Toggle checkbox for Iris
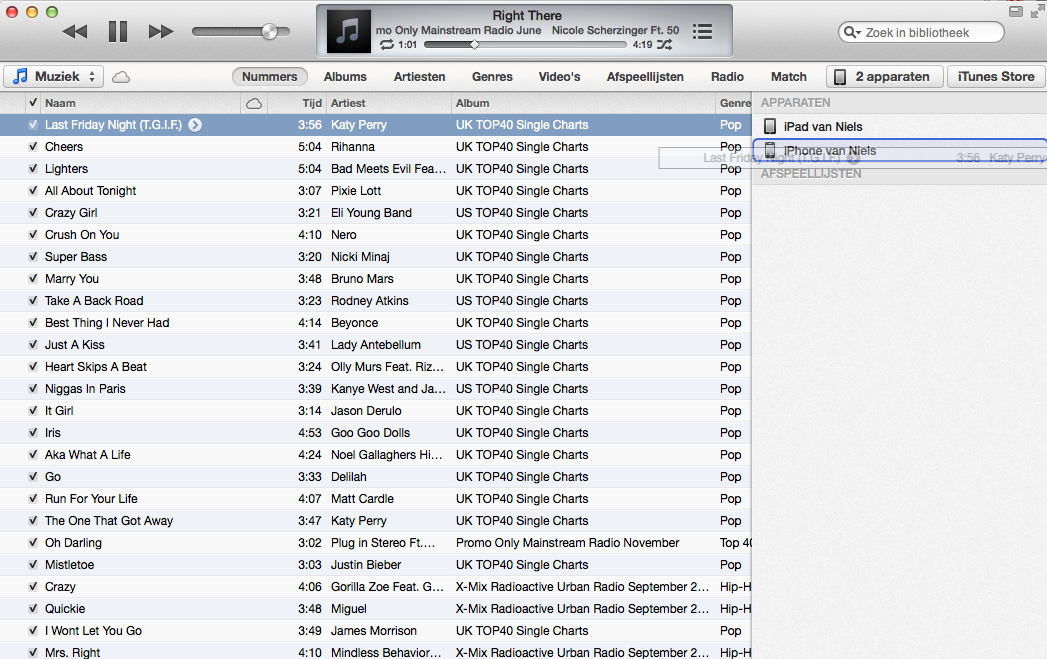 pos(33,433)
